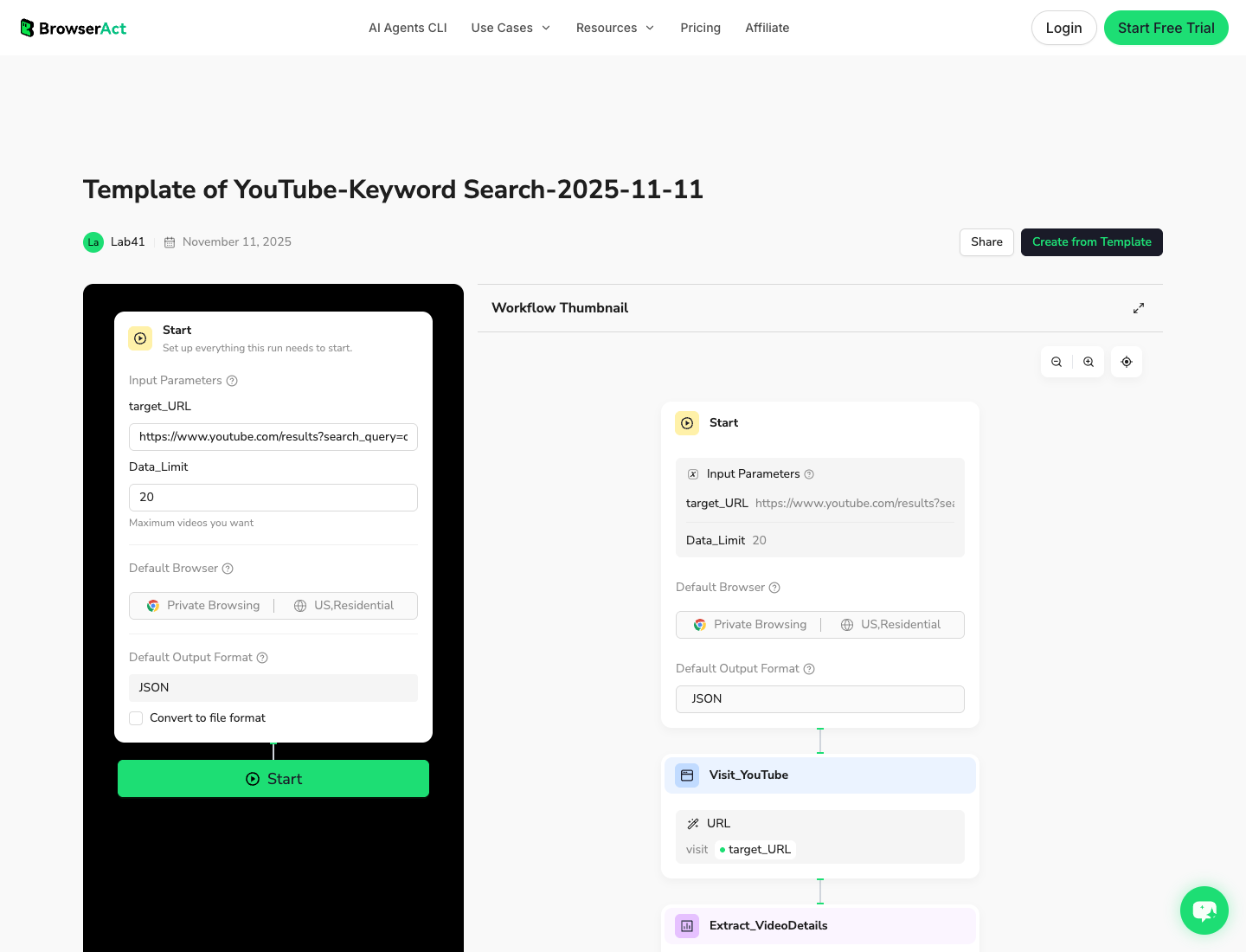Click the page title text

[x=393, y=190]
